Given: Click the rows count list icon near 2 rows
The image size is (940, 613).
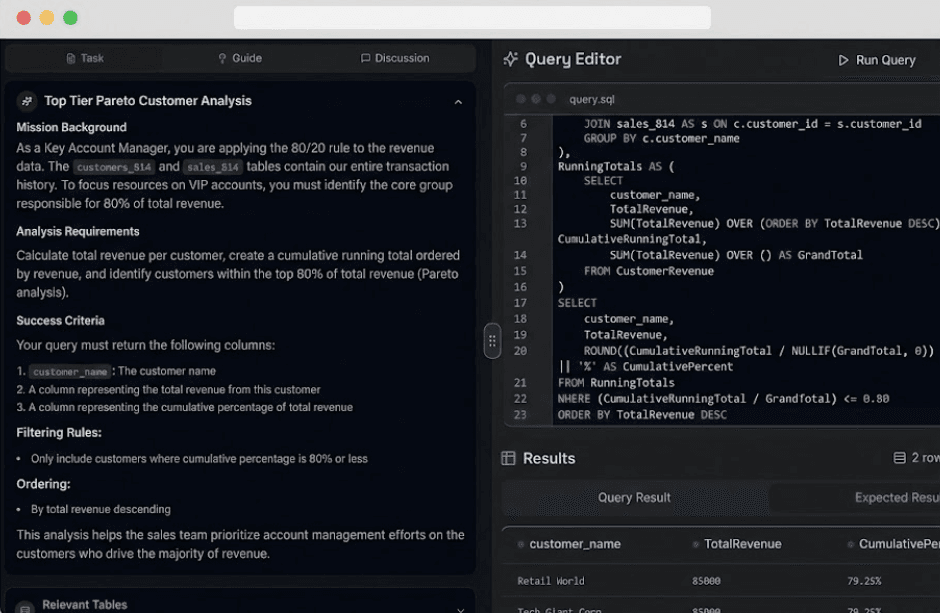Looking at the screenshot, I should pos(897,457).
